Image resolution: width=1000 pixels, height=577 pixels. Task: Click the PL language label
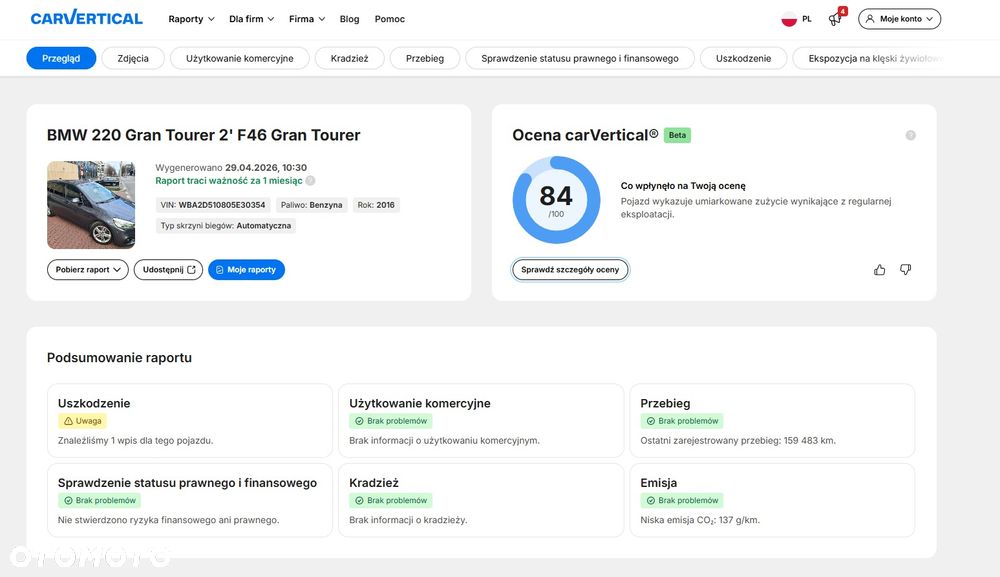pos(807,19)
